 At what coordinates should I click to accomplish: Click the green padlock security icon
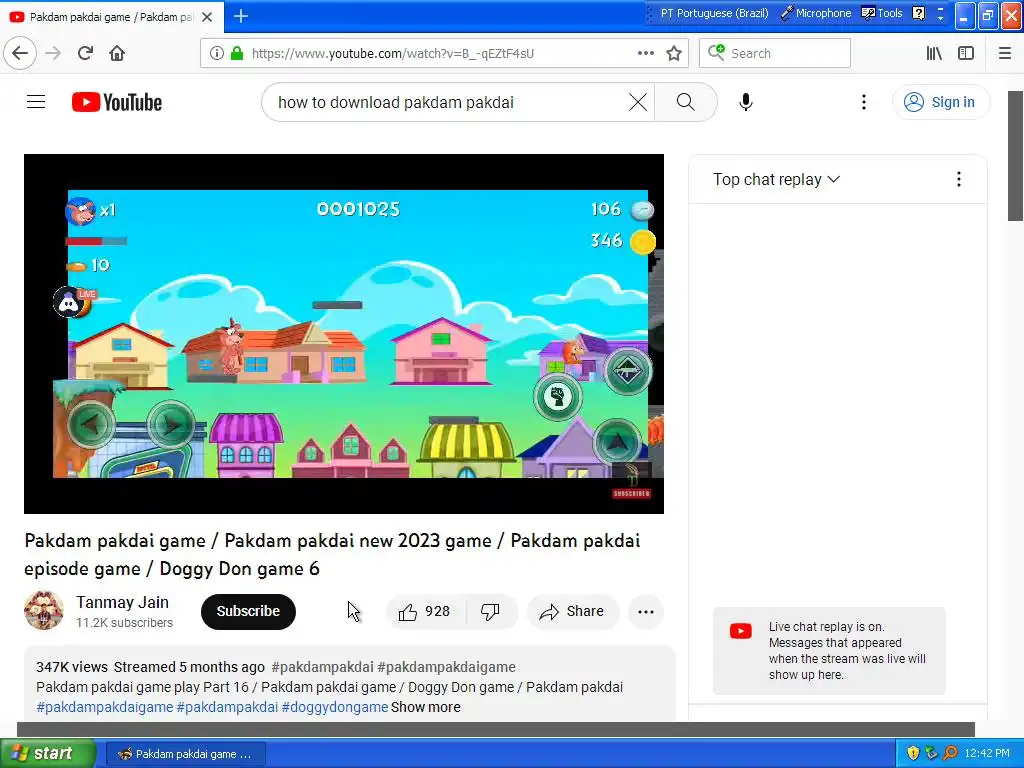(x=237, y=54)
